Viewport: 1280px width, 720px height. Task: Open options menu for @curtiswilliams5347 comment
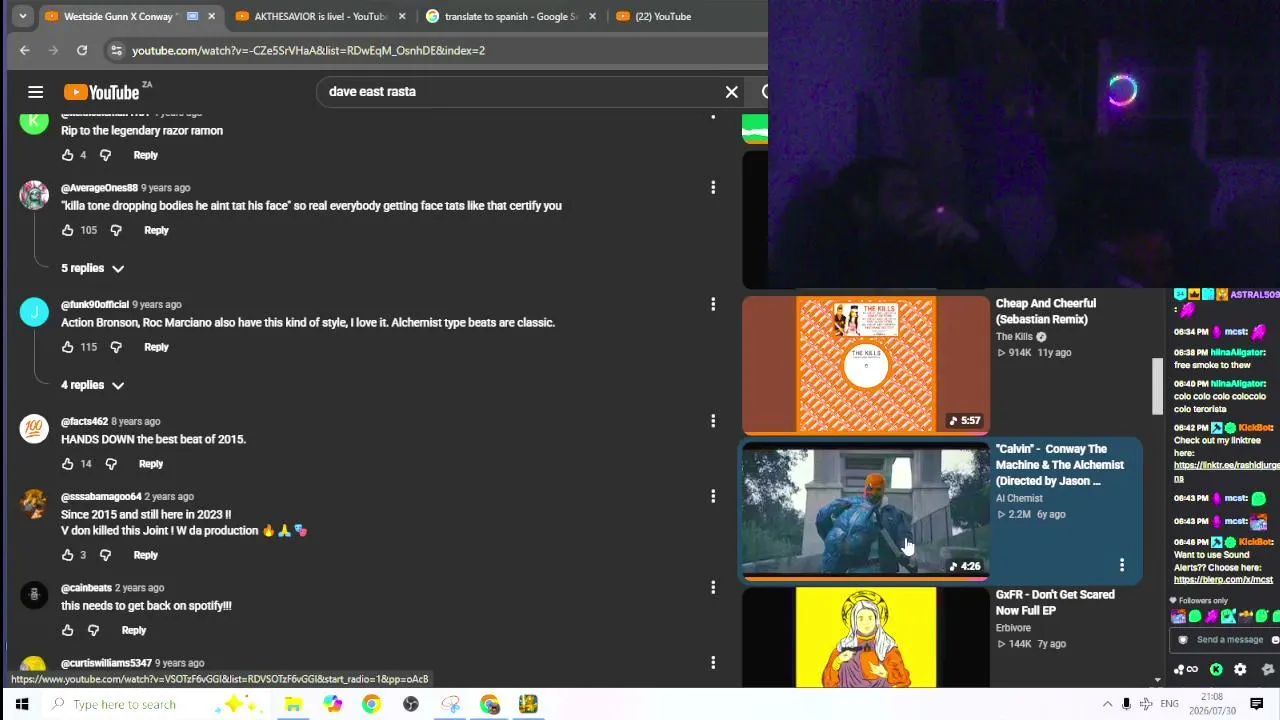click(713, 662)
